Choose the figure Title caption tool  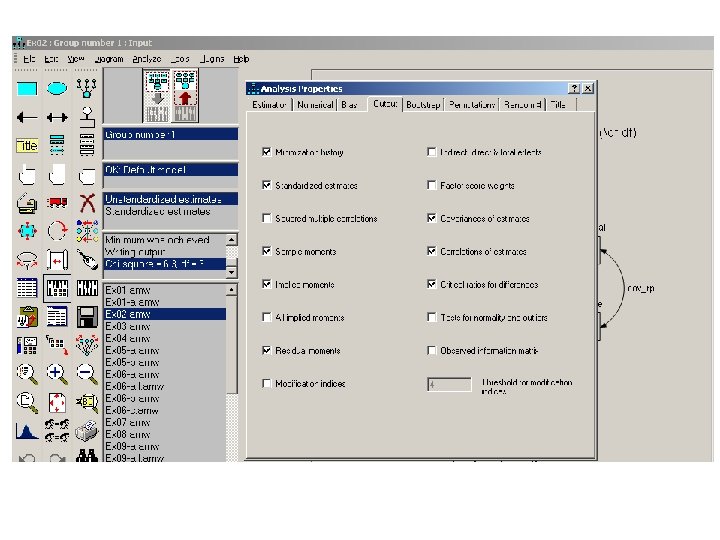pos(27,146)
